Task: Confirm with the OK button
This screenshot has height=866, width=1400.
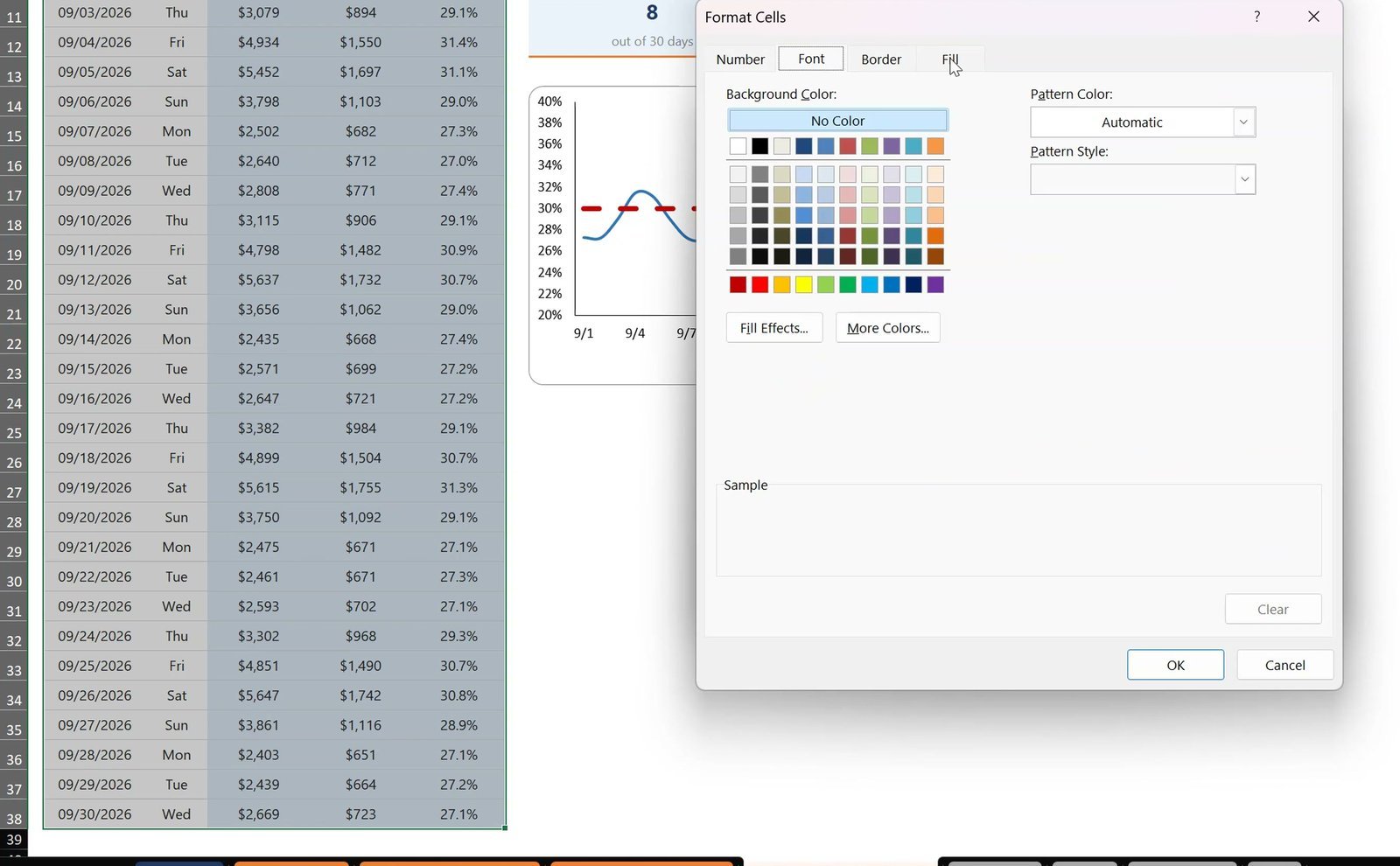Action: [x=1175, y=665]
